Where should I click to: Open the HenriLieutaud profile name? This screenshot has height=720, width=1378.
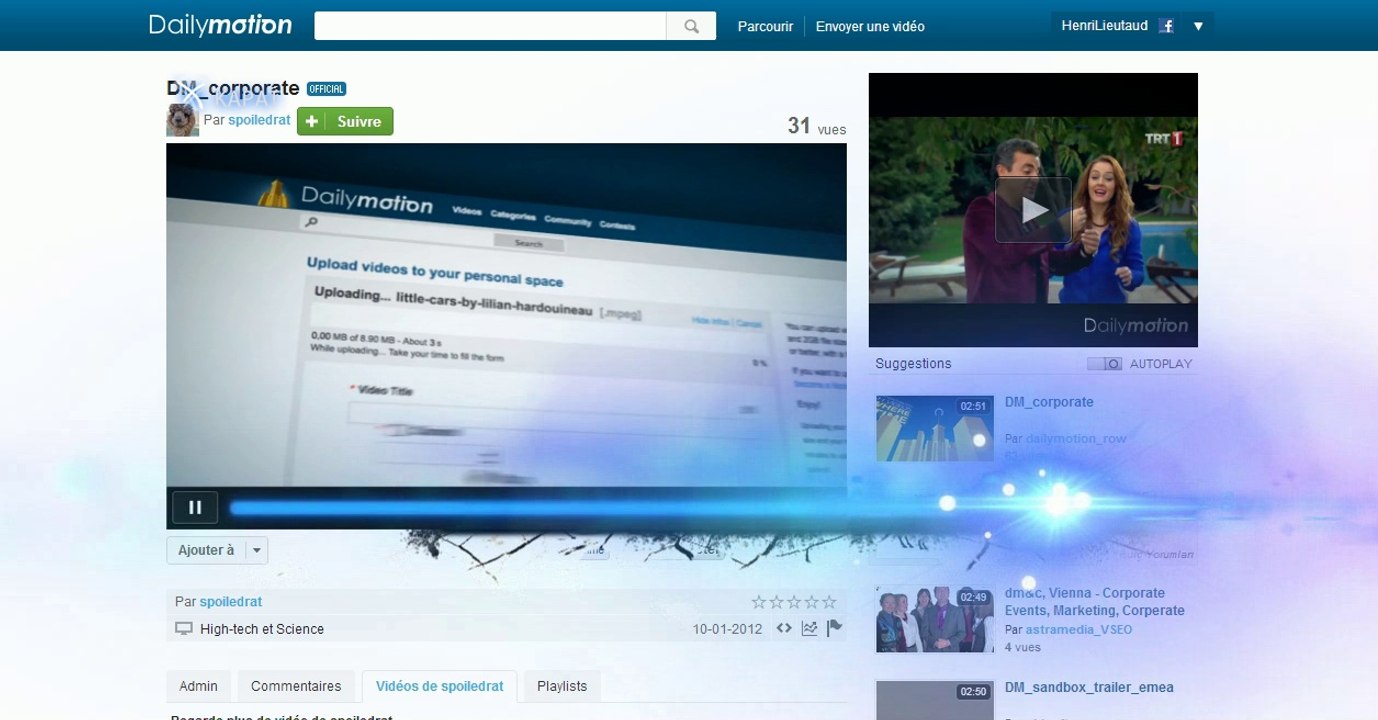[x=1105, y=26]
